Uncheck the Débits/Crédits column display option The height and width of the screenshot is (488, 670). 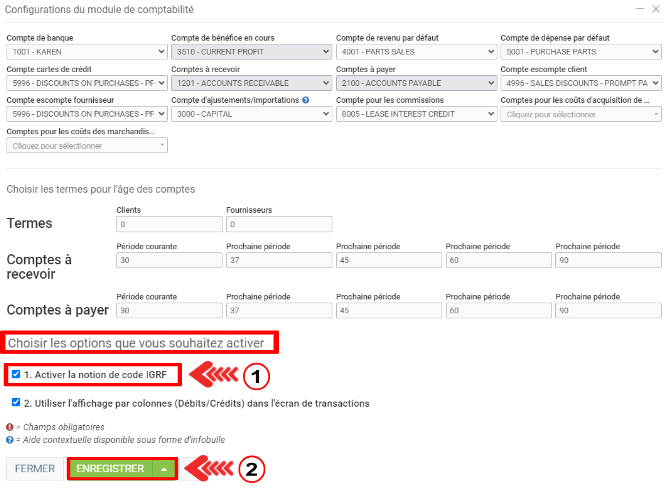[15, 403]
